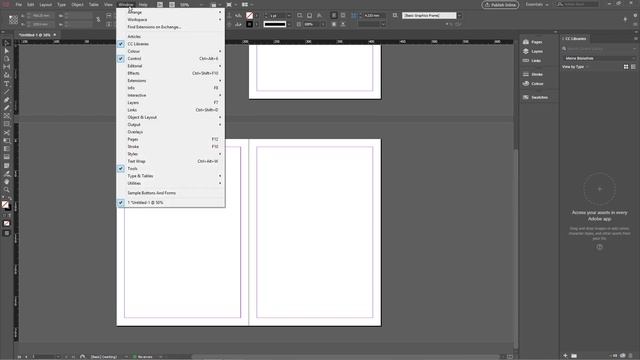640x360 pixels.
Task: Select the Eyedropper tool
Action: click(x=7, y=173)
